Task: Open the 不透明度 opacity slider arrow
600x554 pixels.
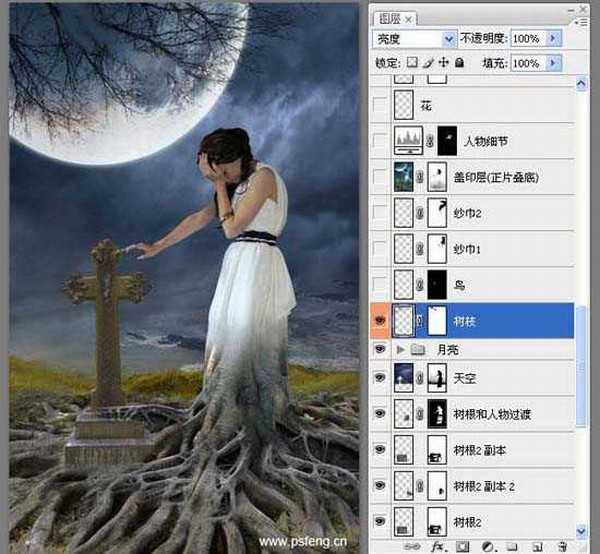Action: (x=554, y=38)
